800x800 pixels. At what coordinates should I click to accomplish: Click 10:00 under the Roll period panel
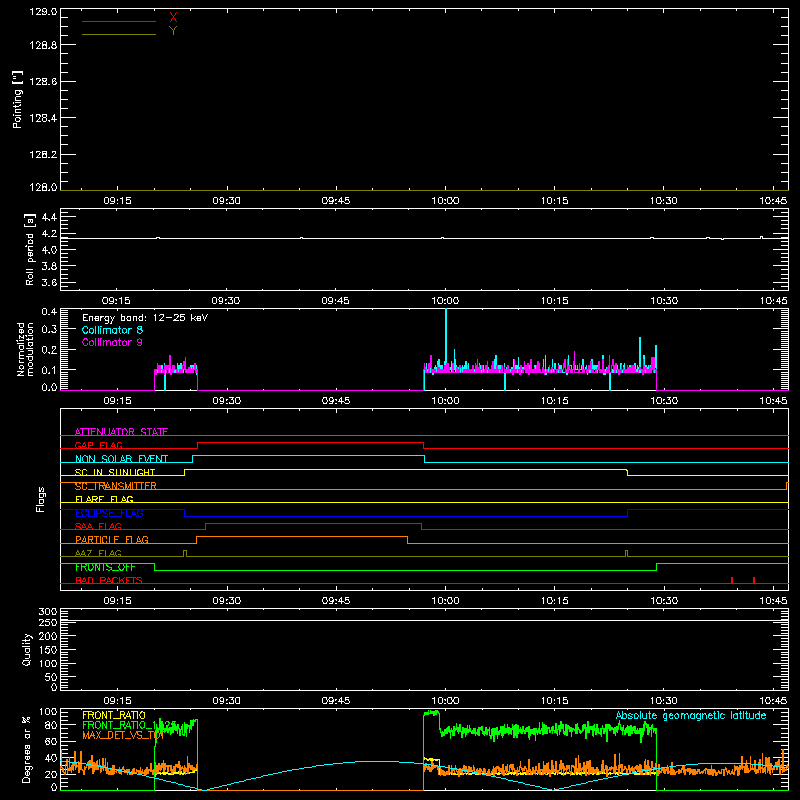pyautogui.click(x=445, y=301)
